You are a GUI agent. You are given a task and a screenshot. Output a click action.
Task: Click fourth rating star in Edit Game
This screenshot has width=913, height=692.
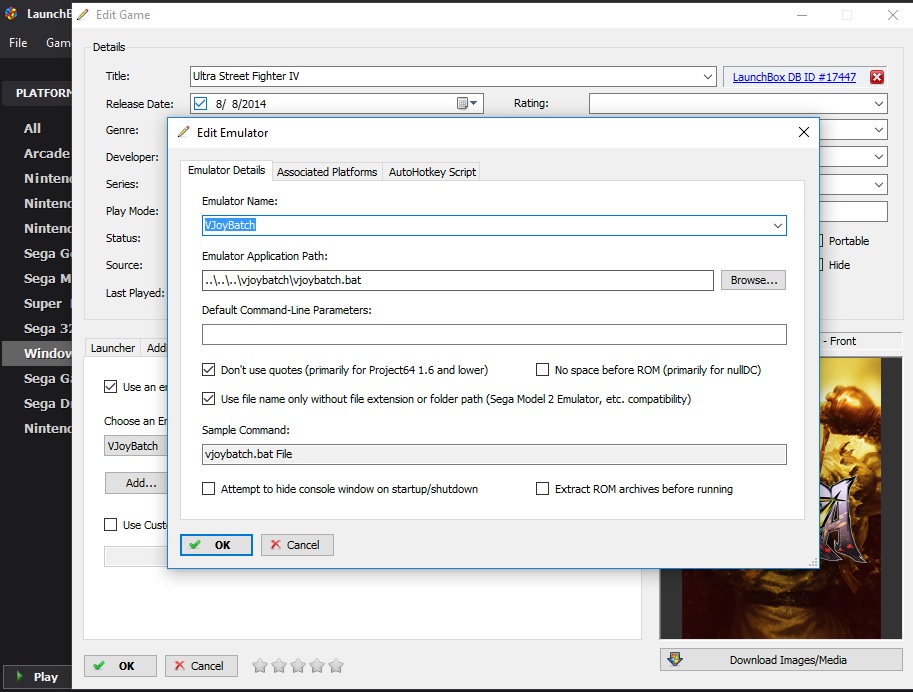(317, 665)
